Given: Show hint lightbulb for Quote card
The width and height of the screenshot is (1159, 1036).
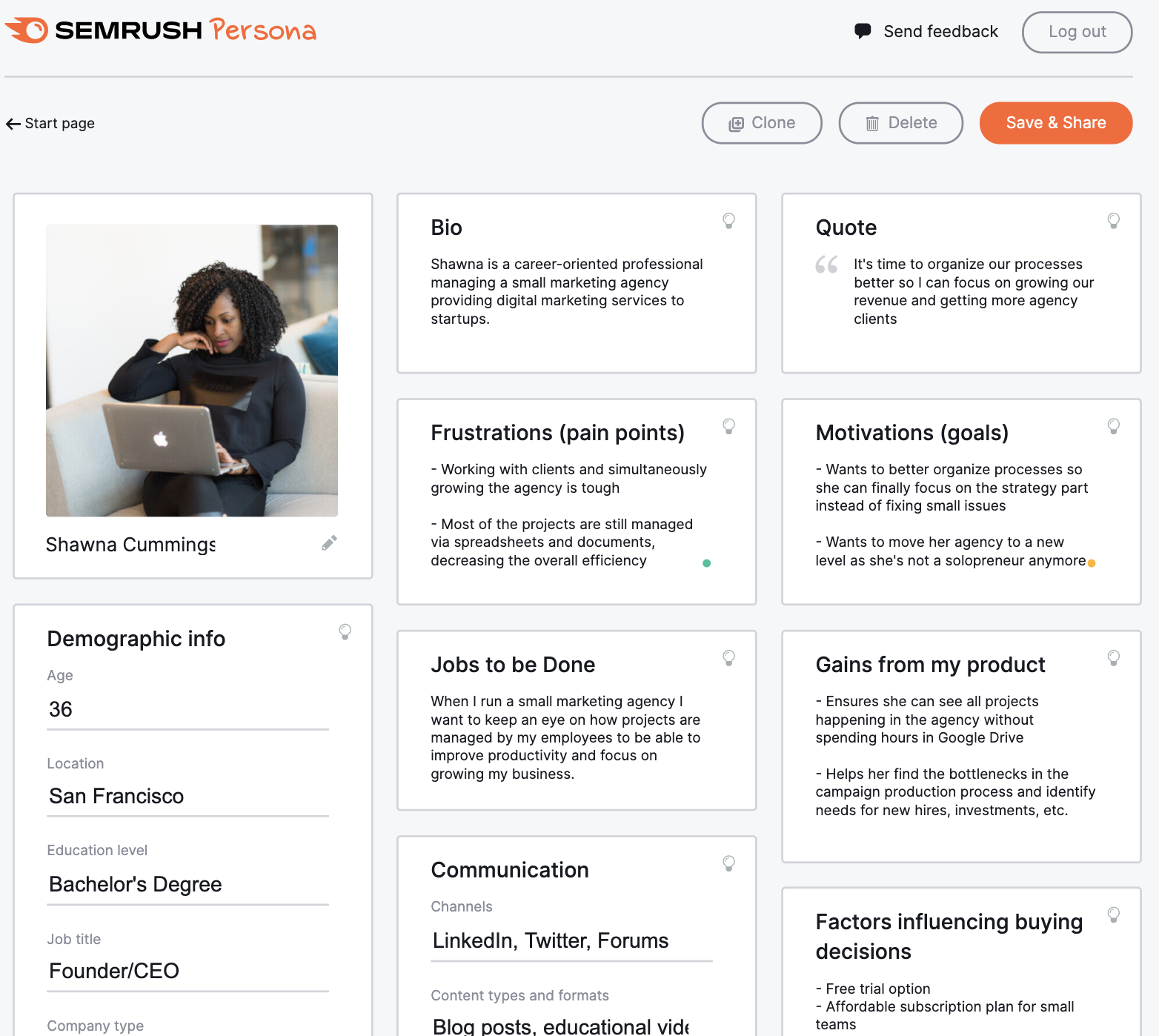Looking at the screenshot, I should click(1113, 220).
